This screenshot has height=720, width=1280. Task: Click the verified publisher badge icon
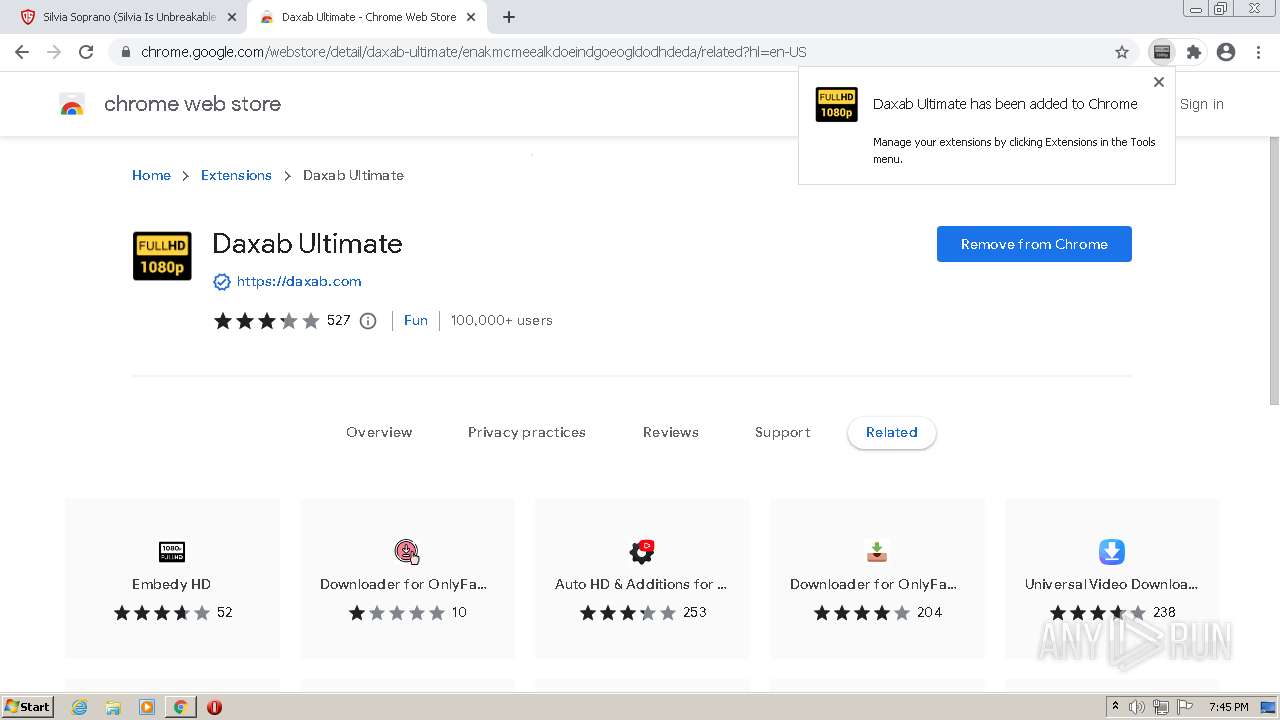point(222,282)
